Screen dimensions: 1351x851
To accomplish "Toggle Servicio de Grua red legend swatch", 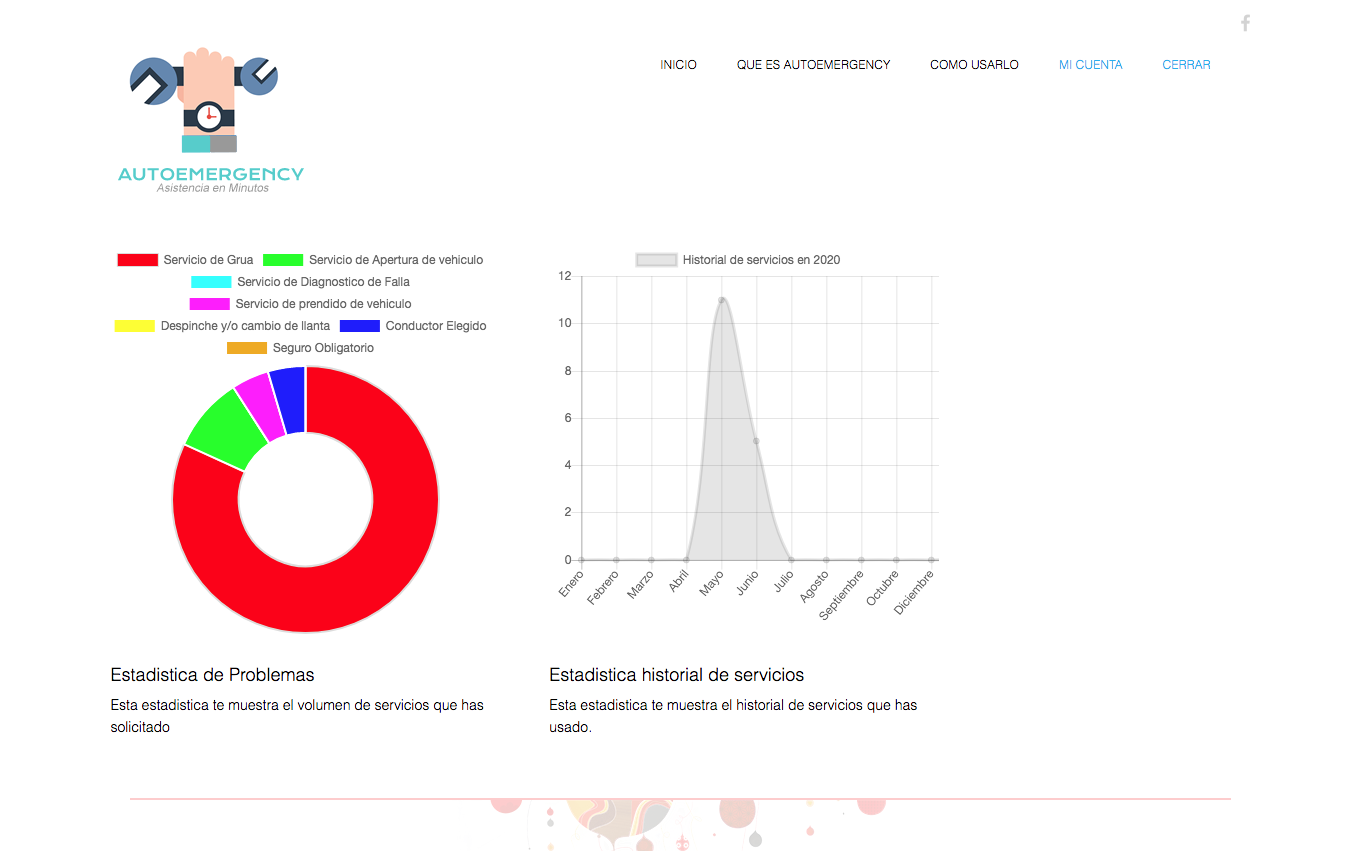I will pos(138,260).
